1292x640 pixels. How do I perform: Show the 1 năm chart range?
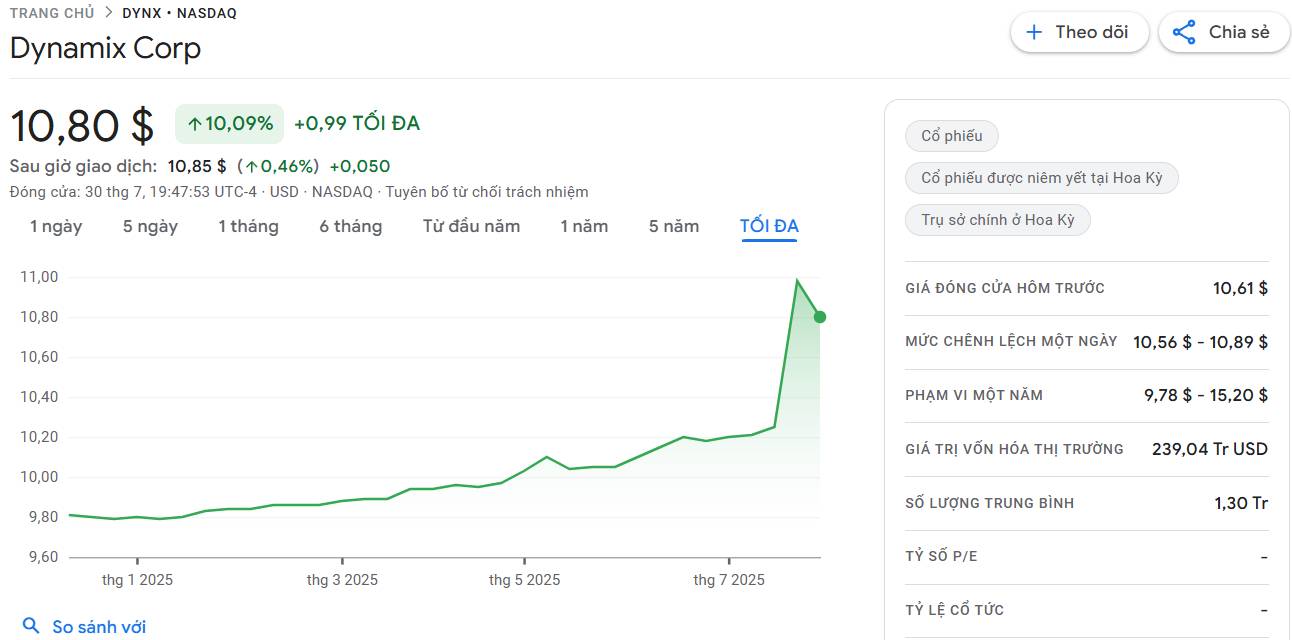pyautogui.click(x=584, y=226)
